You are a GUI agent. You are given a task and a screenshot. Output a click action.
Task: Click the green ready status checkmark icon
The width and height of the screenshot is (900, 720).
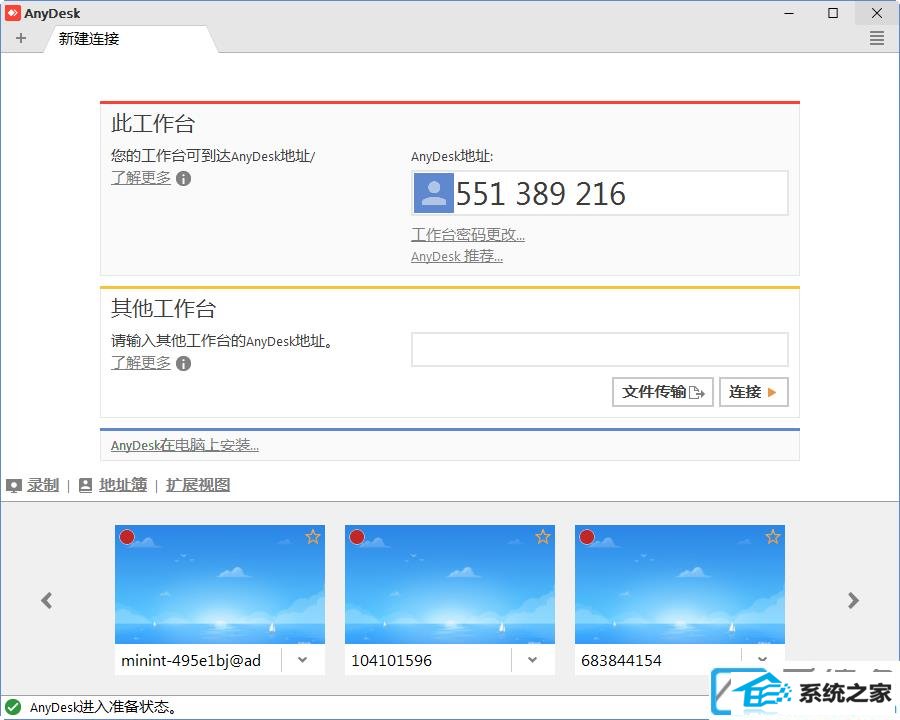tap(13, 707)
